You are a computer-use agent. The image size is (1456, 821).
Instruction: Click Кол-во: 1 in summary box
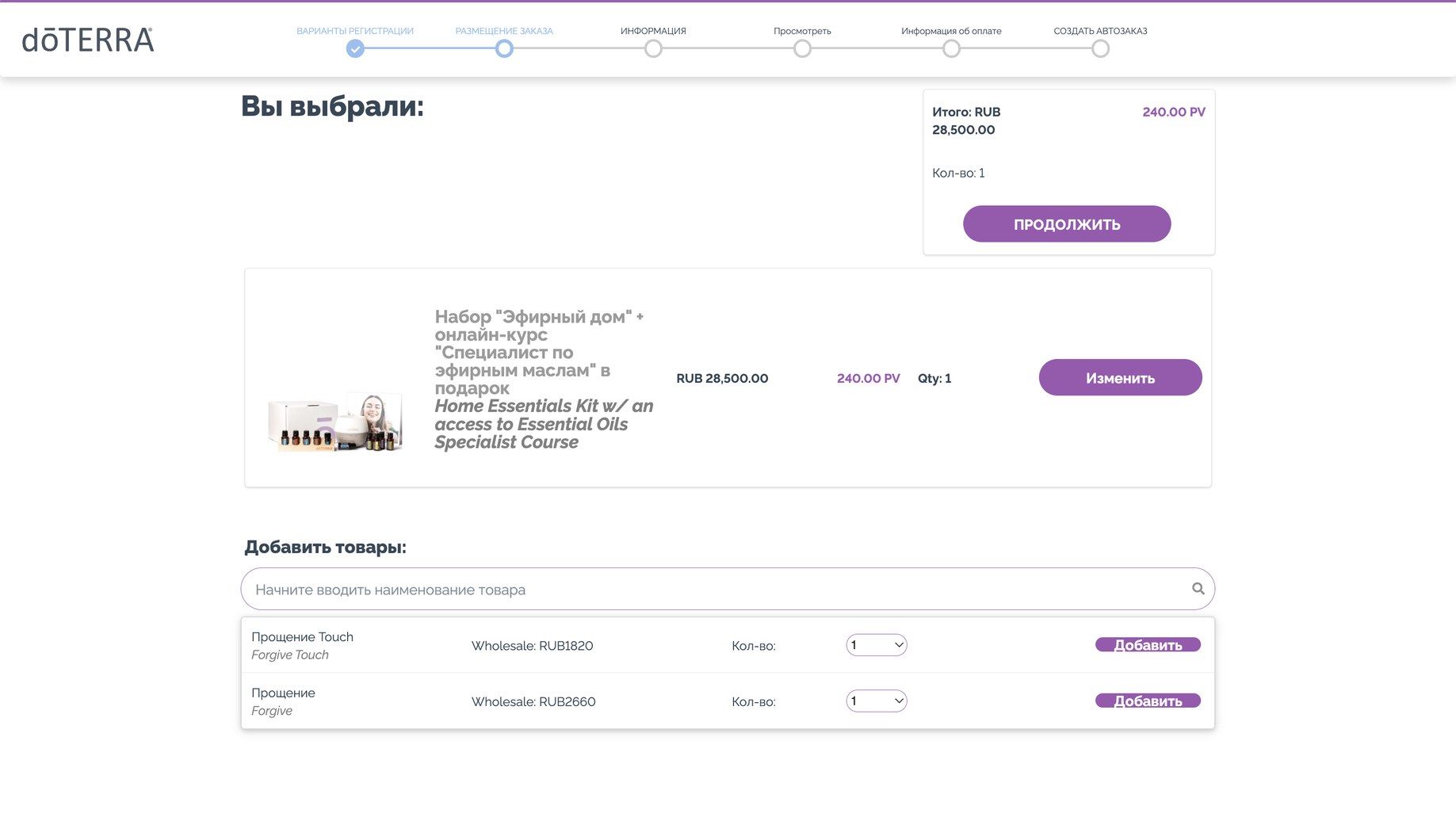pyautogui.click(x=958, y=173)
